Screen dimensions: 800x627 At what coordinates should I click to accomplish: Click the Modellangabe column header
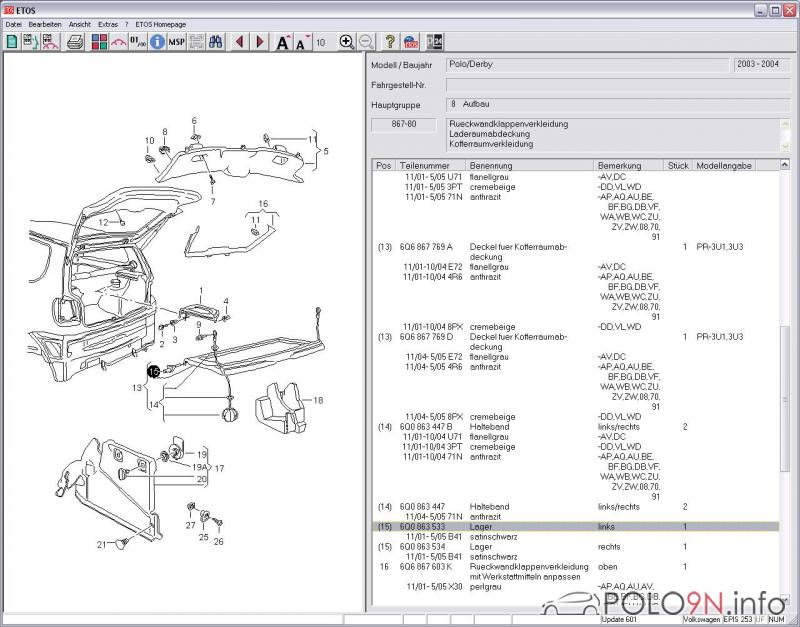pyautogui.click(x=724, y=165)
